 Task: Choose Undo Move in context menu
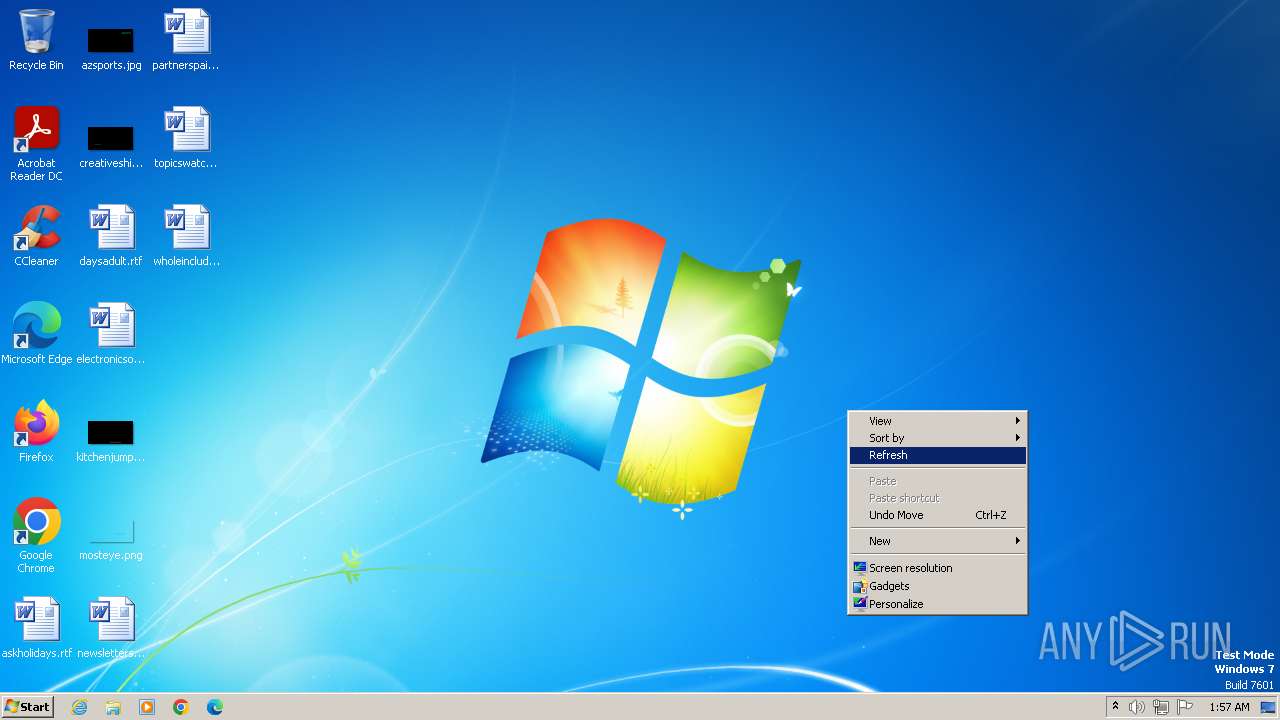click(937, 515)
